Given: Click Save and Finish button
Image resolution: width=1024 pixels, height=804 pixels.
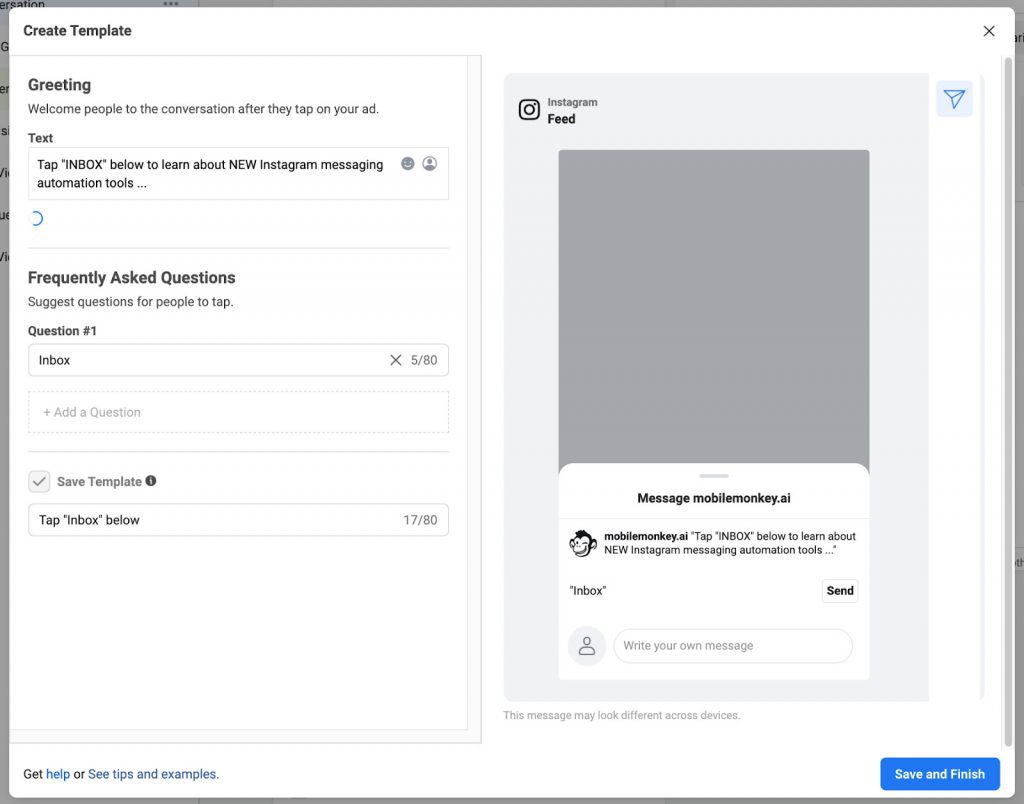Looking at the screenshot, I should click(940, 774).
